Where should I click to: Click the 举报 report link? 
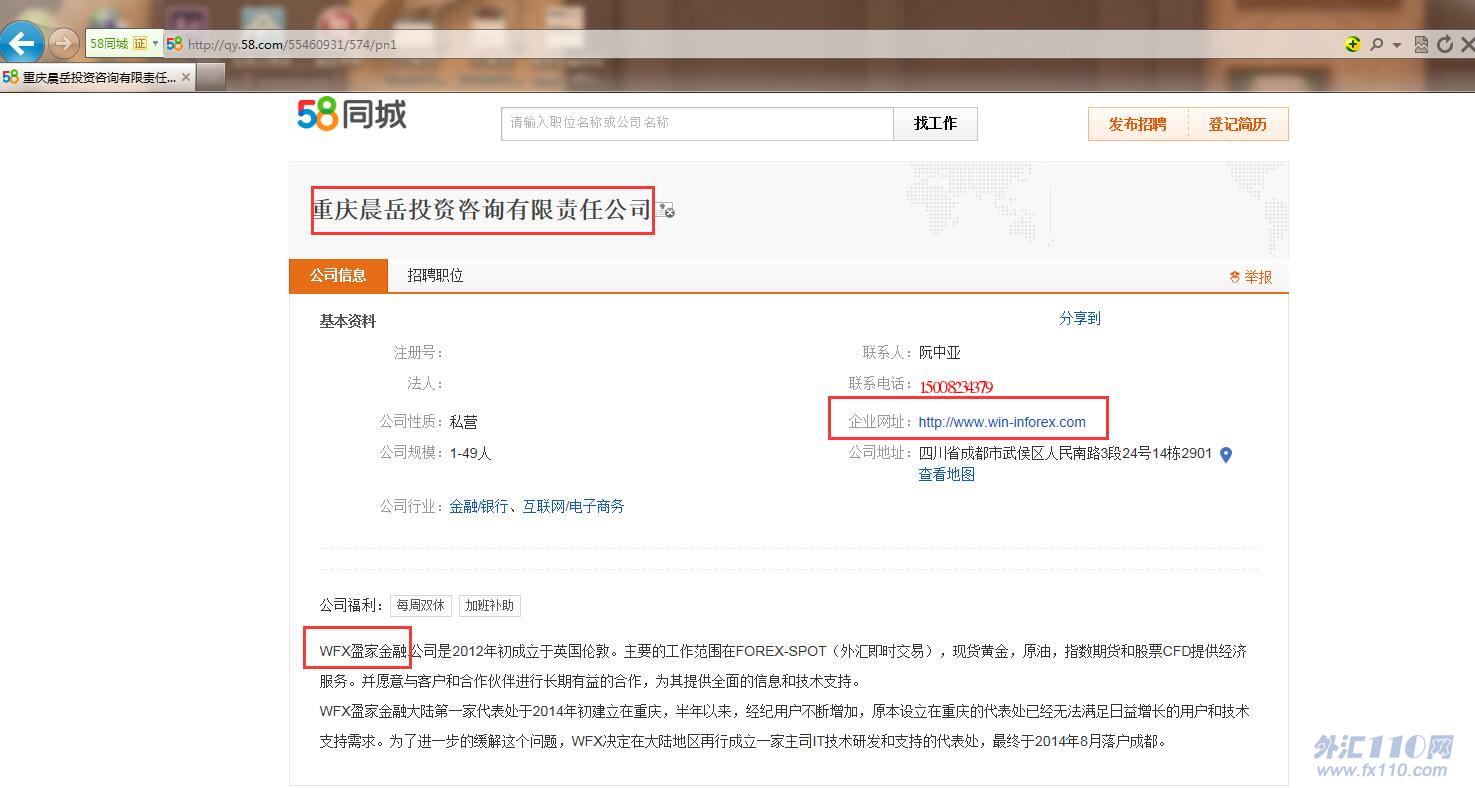pyautogui.click(x=1251, y=277)
